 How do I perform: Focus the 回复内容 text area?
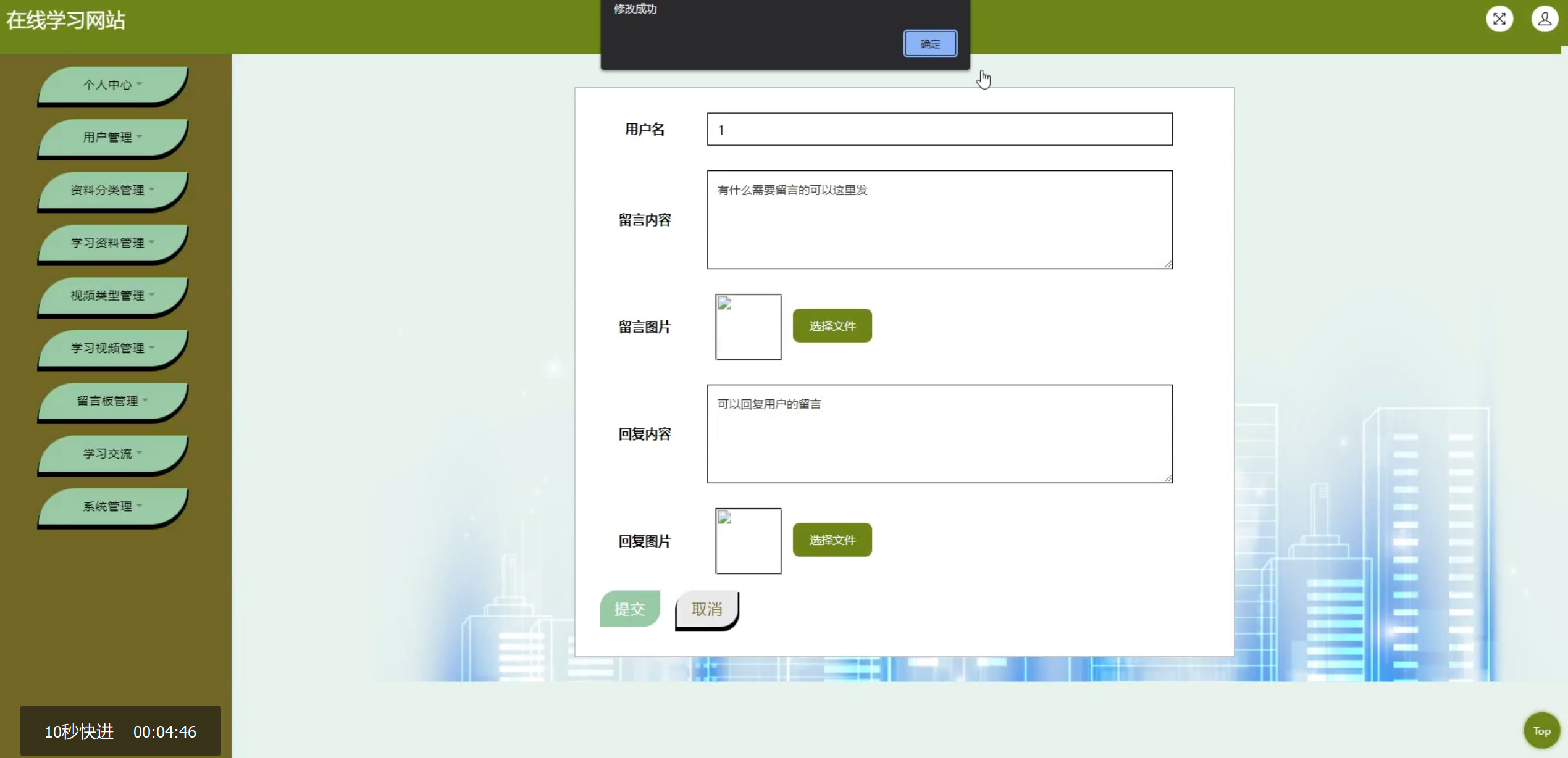tap(939, 434)
